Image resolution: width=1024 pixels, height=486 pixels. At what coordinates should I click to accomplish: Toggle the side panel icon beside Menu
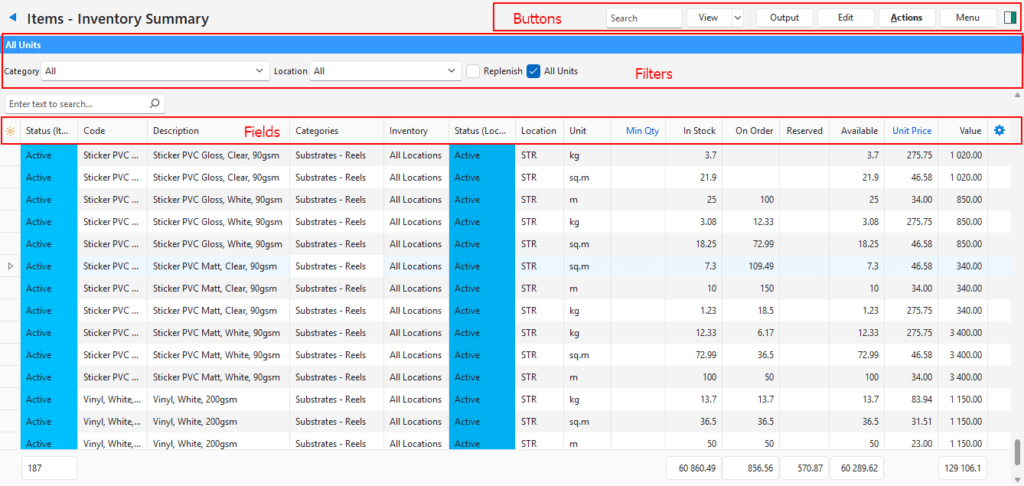pyautogui.click(x=1009, y=18)
